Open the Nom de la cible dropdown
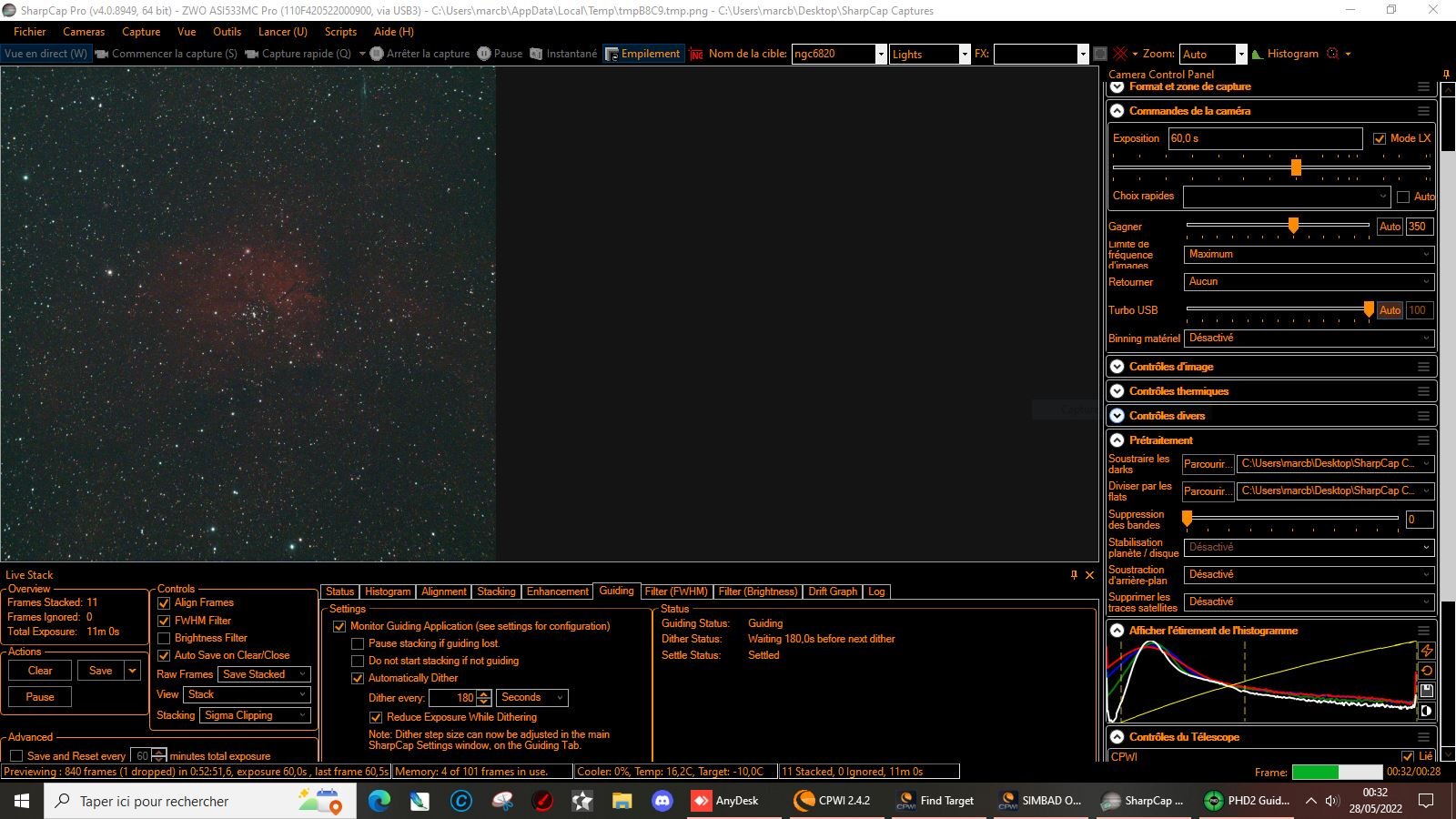 pyautogui.click(x=881, y=54)
